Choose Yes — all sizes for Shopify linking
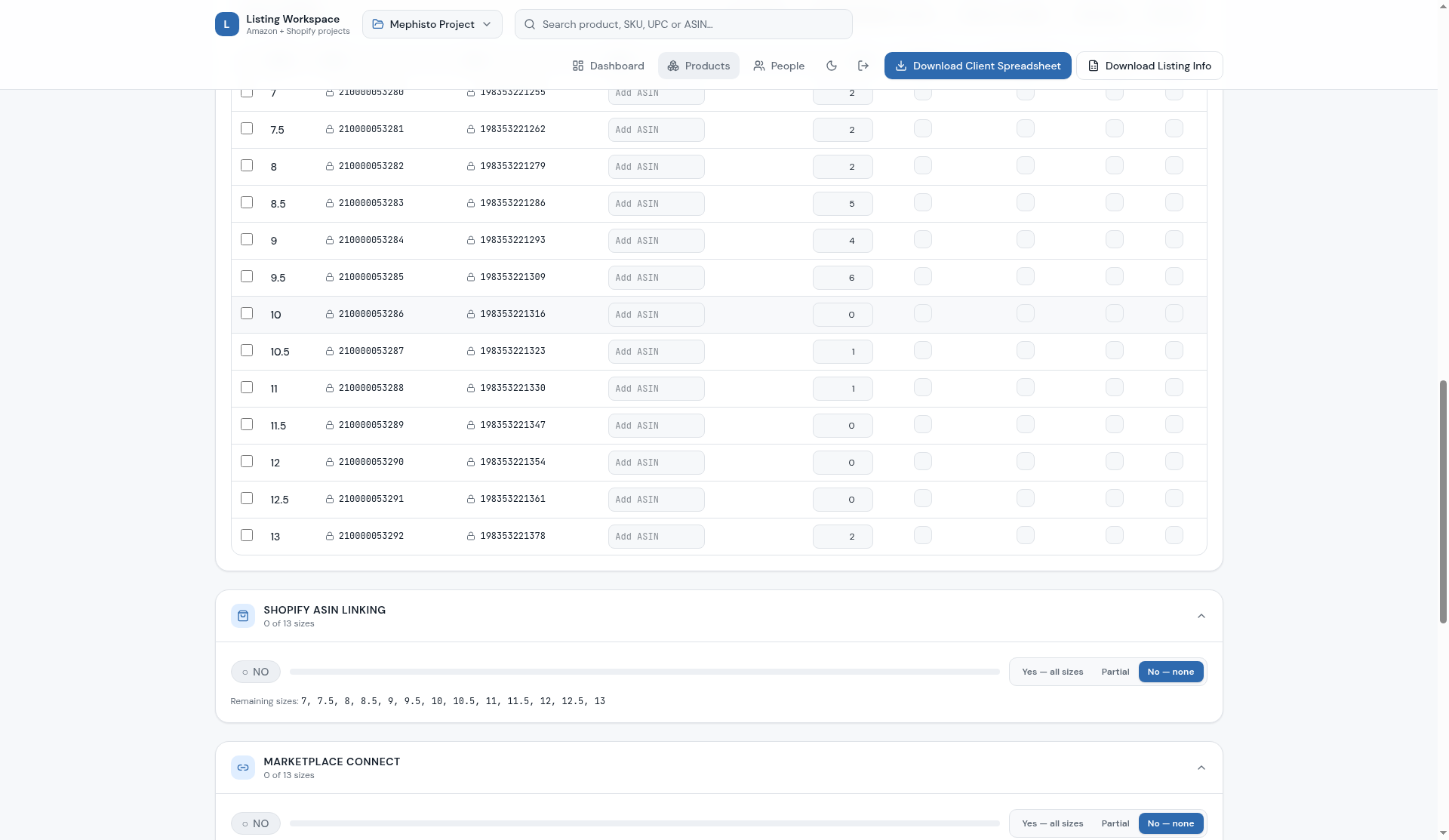1449x840 pixels. click(x=1052, y=672)
